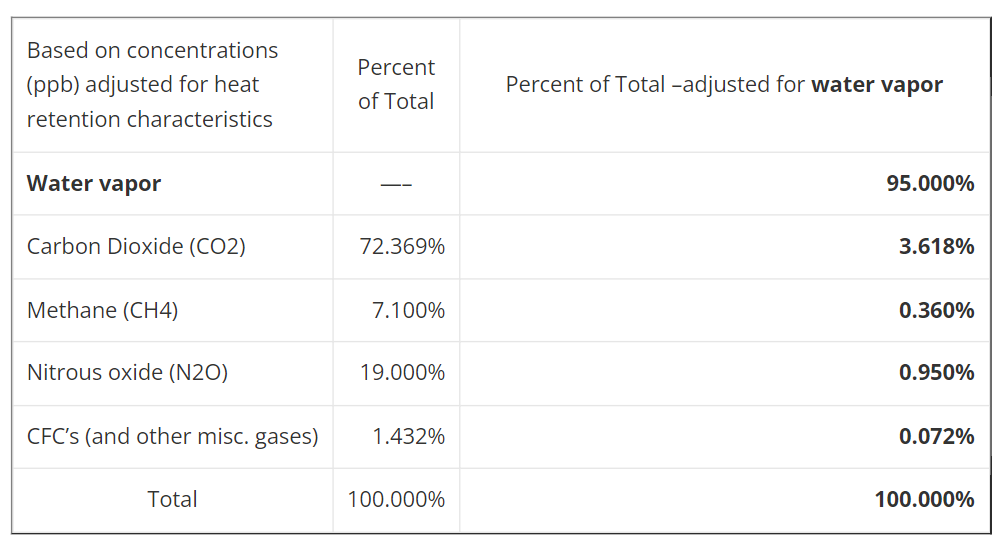
Task: Click the 19.000% nitrous oxide value
Action: [402, 373]
